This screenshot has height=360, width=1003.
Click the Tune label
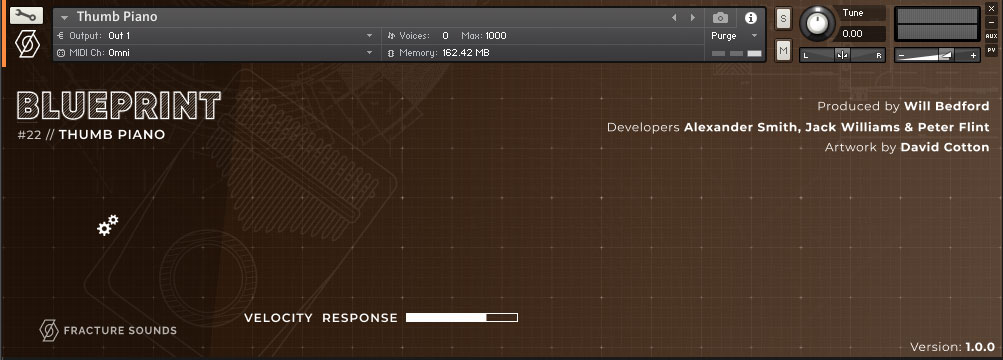click(853, 13)
